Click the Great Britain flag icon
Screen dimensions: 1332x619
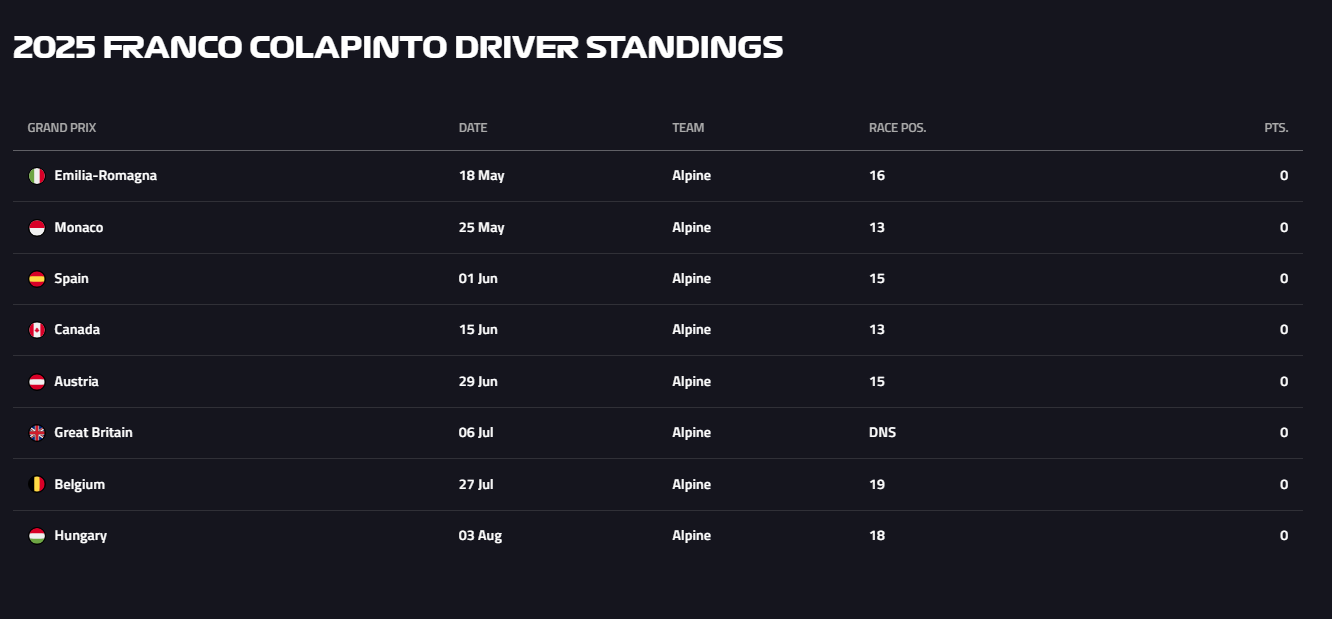pos(37,433)
